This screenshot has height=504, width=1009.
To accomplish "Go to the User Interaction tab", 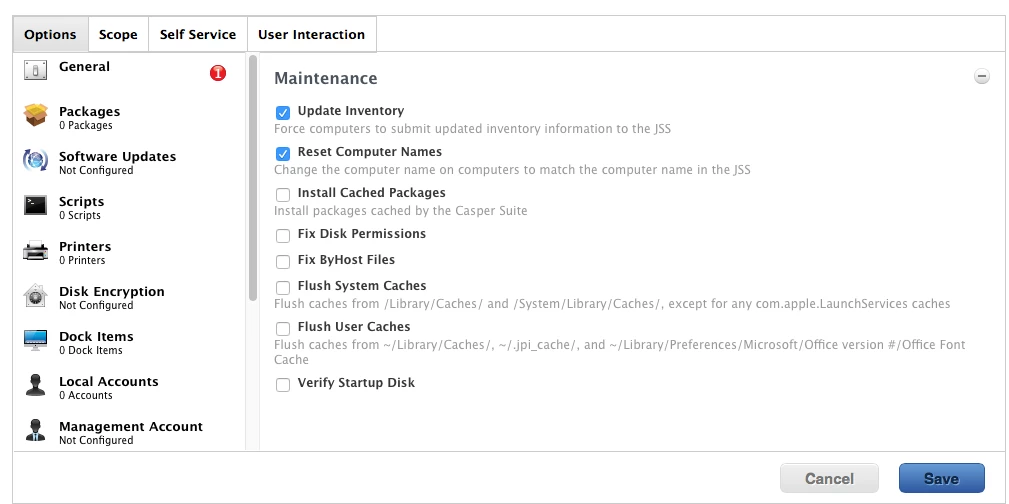I will click(311, 34).
